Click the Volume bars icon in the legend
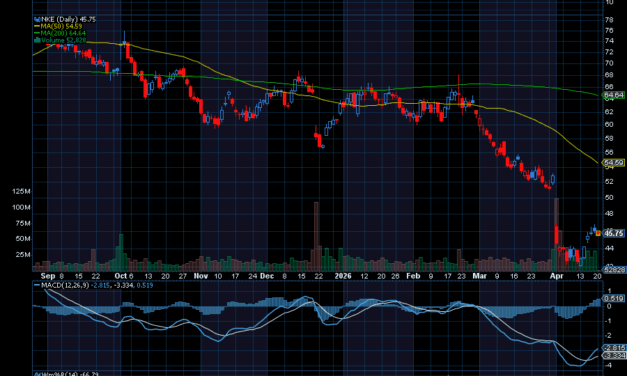The height and width of the screenshot is (376, 627). tap(37, 40)
